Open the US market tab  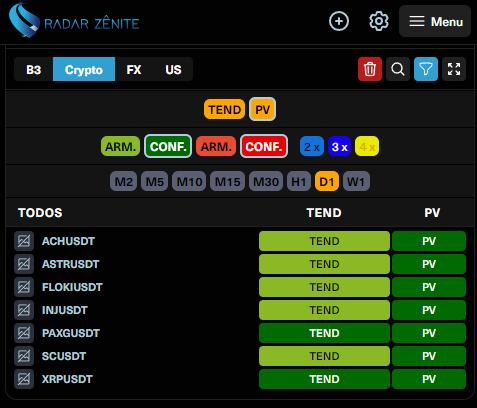pos(173,69)
